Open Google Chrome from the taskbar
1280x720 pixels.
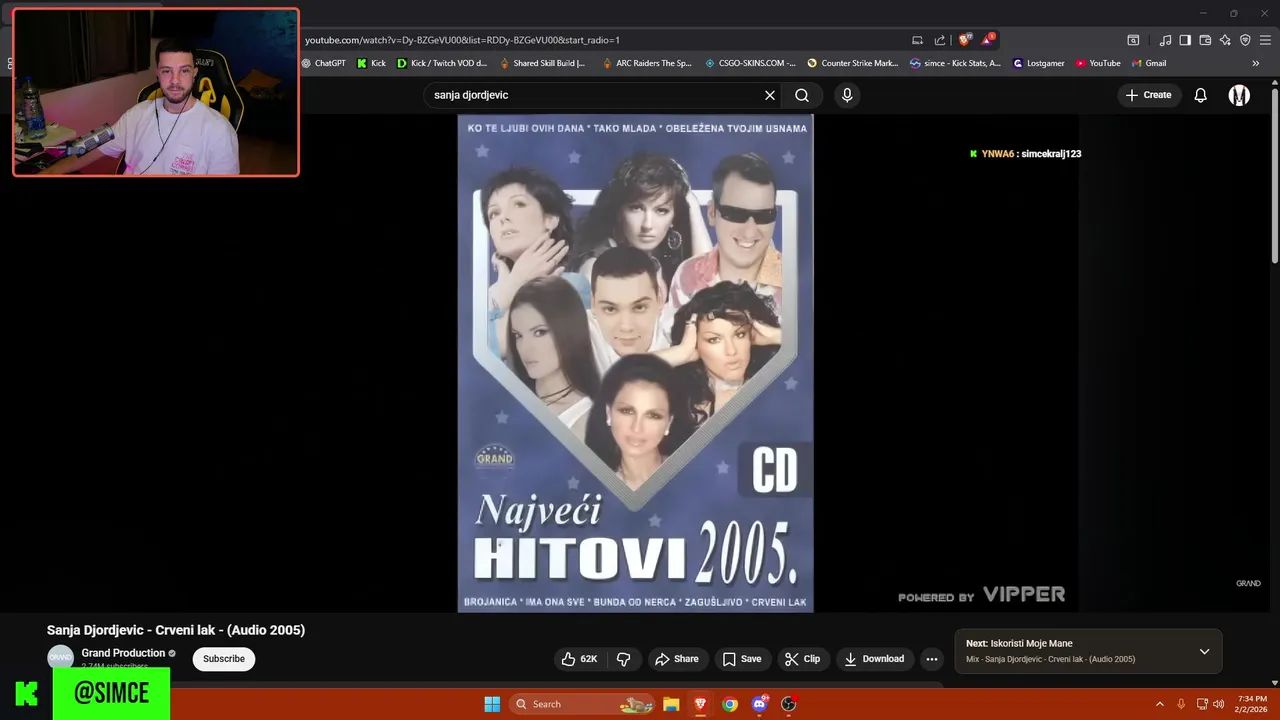(730, 704)
